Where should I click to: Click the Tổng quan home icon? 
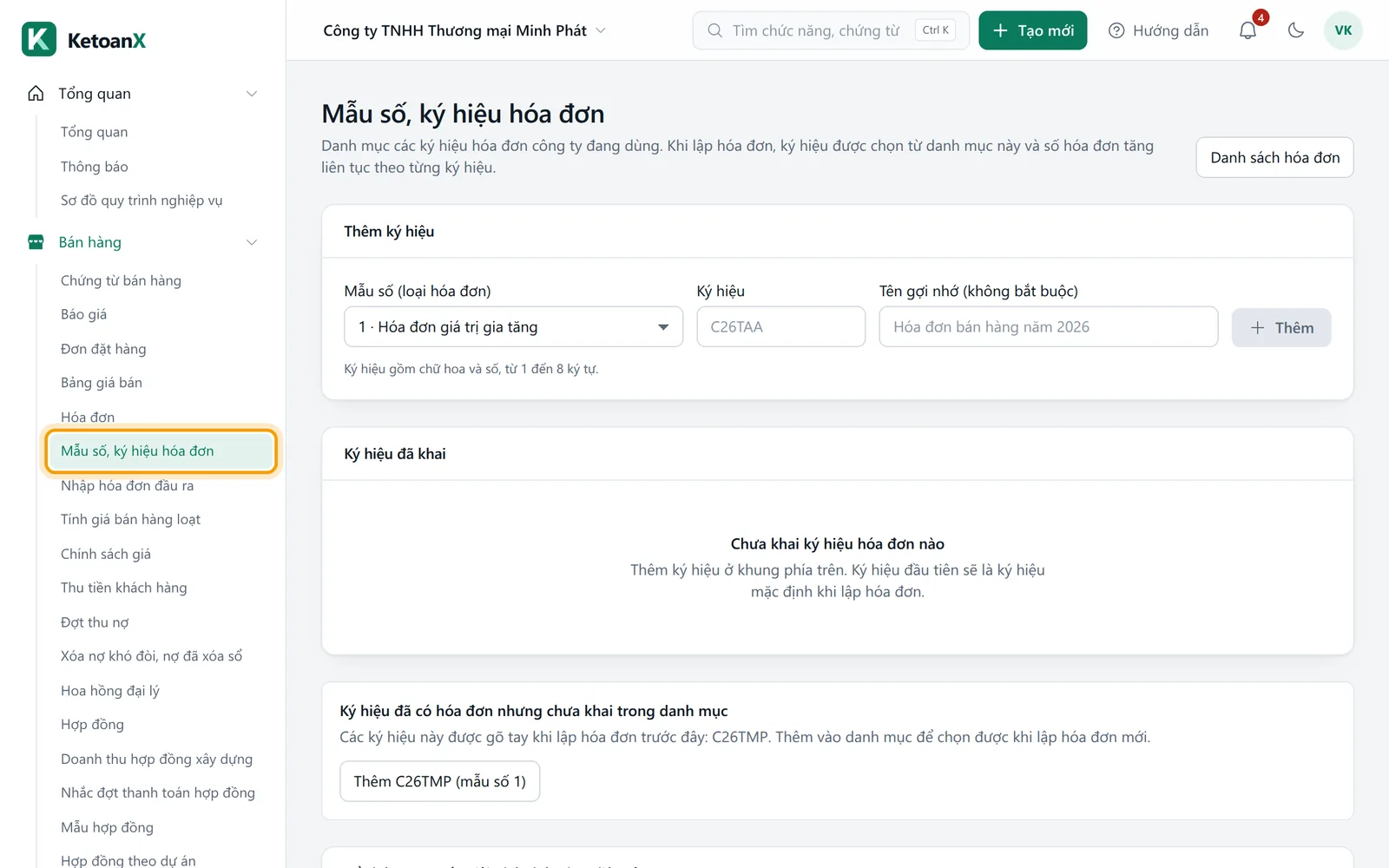36,94
